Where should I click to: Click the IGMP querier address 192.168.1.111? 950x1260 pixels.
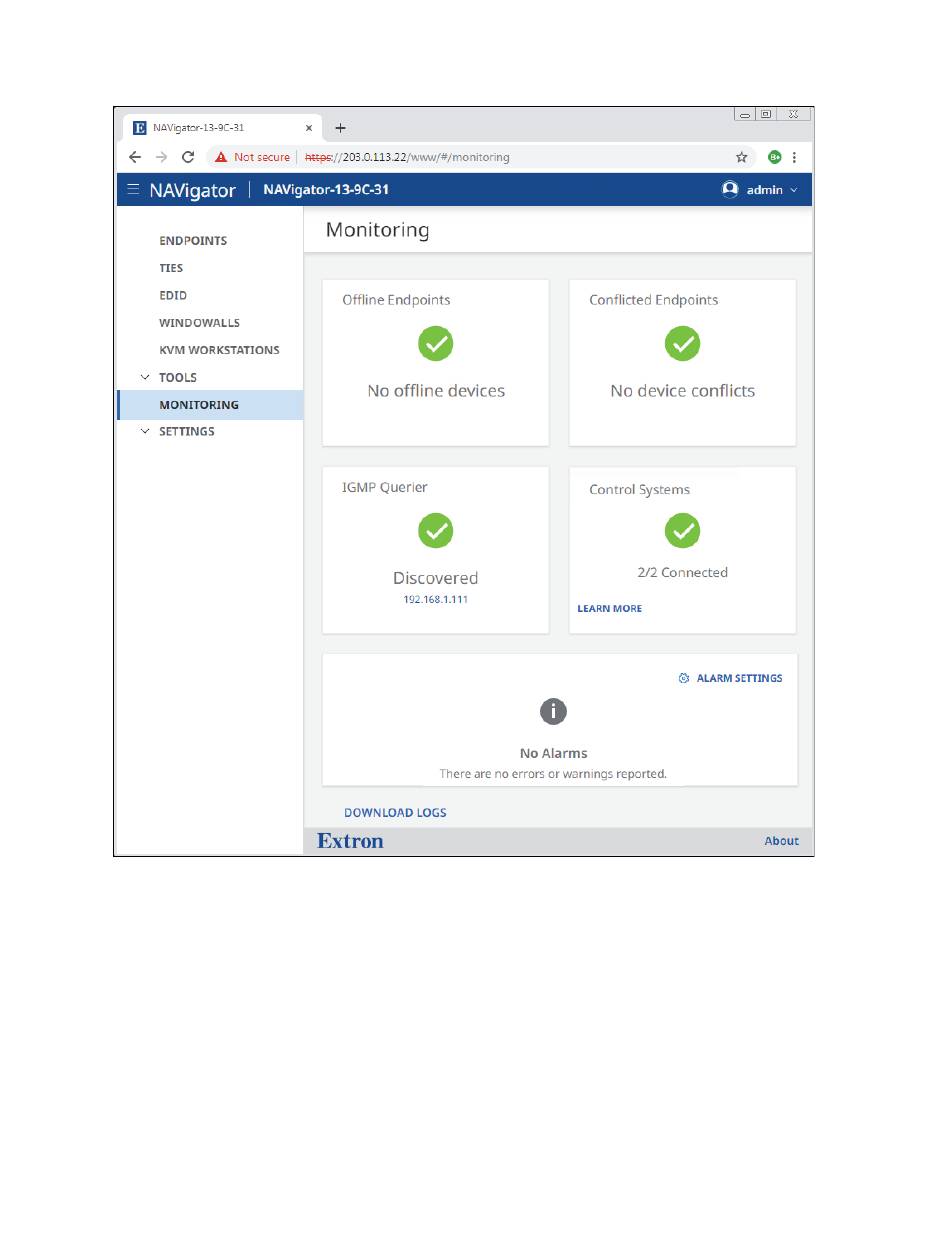436,598
